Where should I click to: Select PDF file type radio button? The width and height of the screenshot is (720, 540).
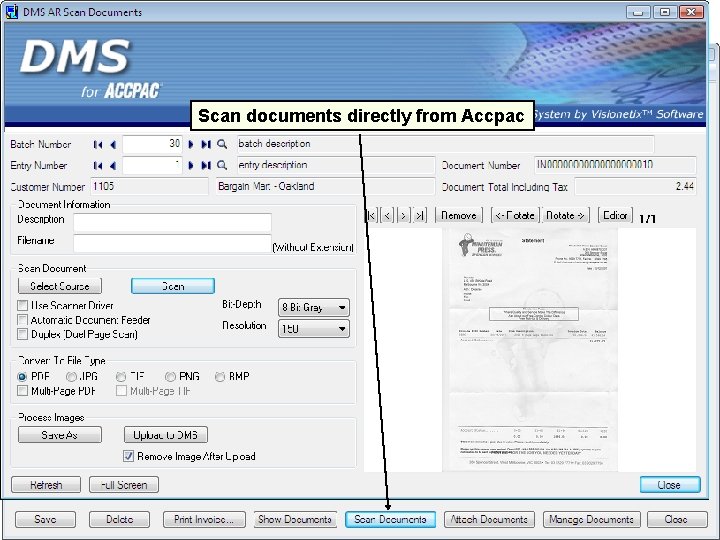click(x=22, y=377)
